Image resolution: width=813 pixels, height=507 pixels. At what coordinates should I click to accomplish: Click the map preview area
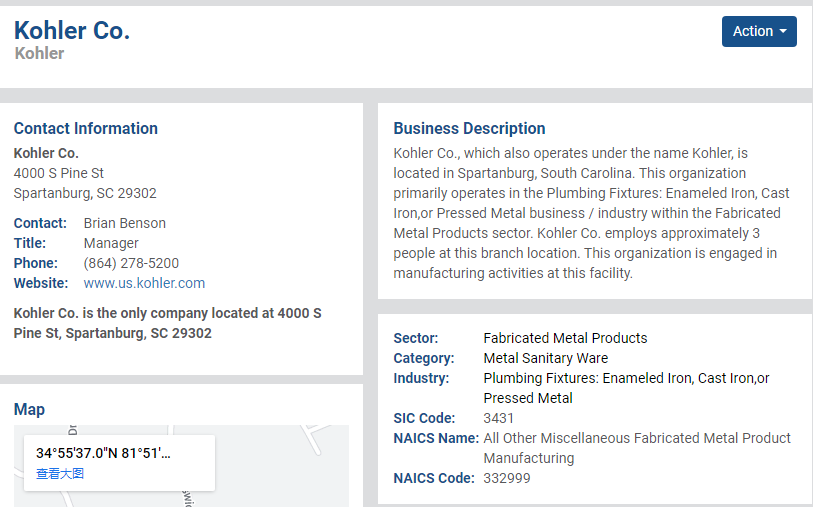coord(181,466)
